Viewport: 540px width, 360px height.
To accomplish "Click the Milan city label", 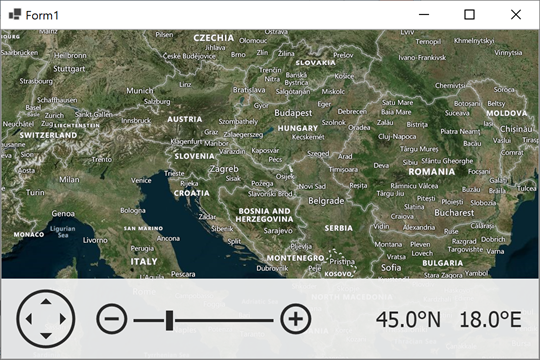I will click(69, 179).
